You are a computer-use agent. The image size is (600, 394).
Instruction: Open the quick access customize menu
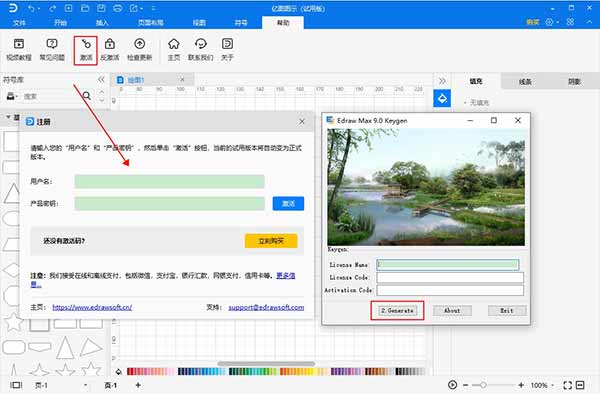point(153,8)
